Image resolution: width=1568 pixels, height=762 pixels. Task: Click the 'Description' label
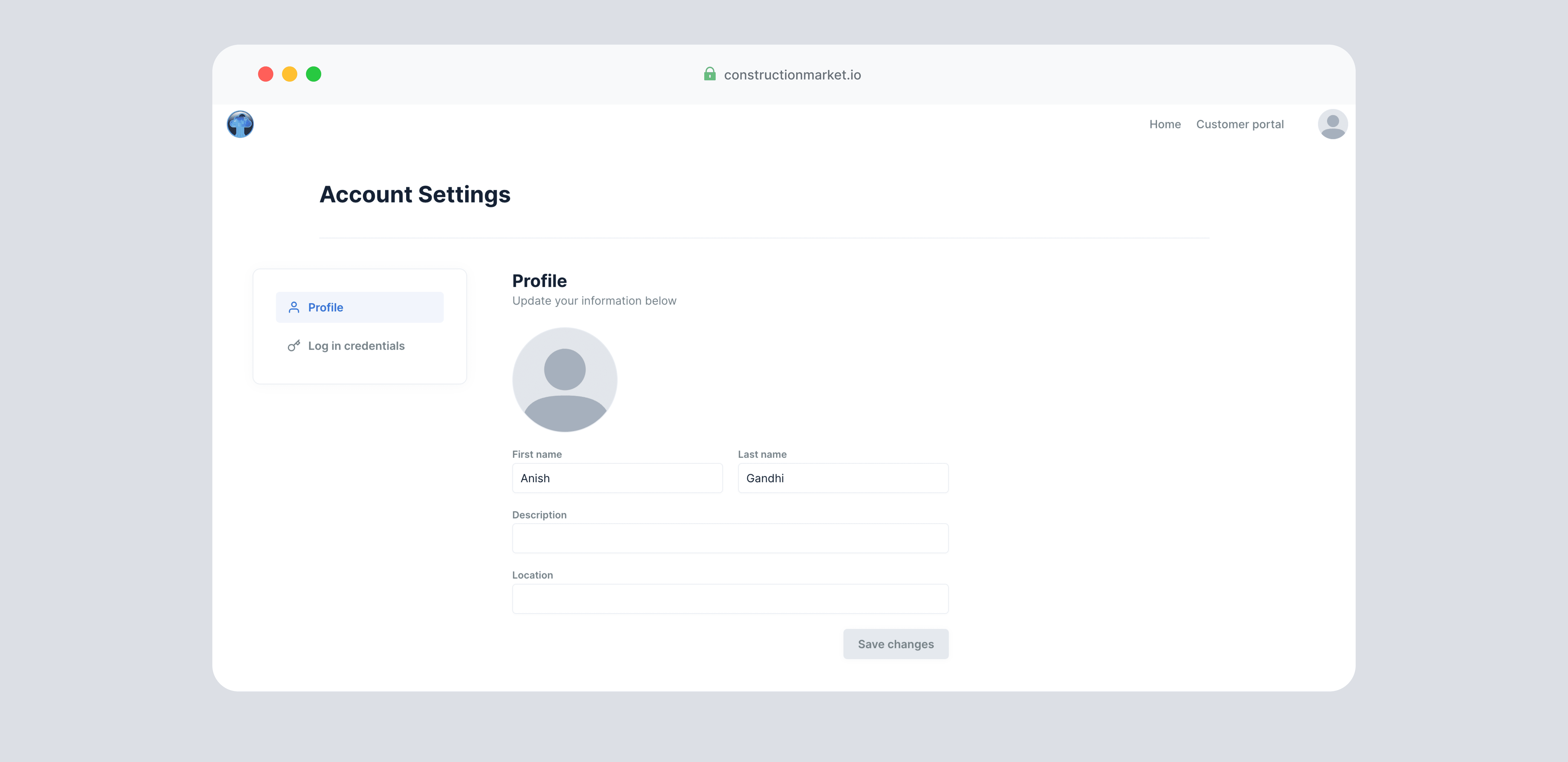(539, 515)
